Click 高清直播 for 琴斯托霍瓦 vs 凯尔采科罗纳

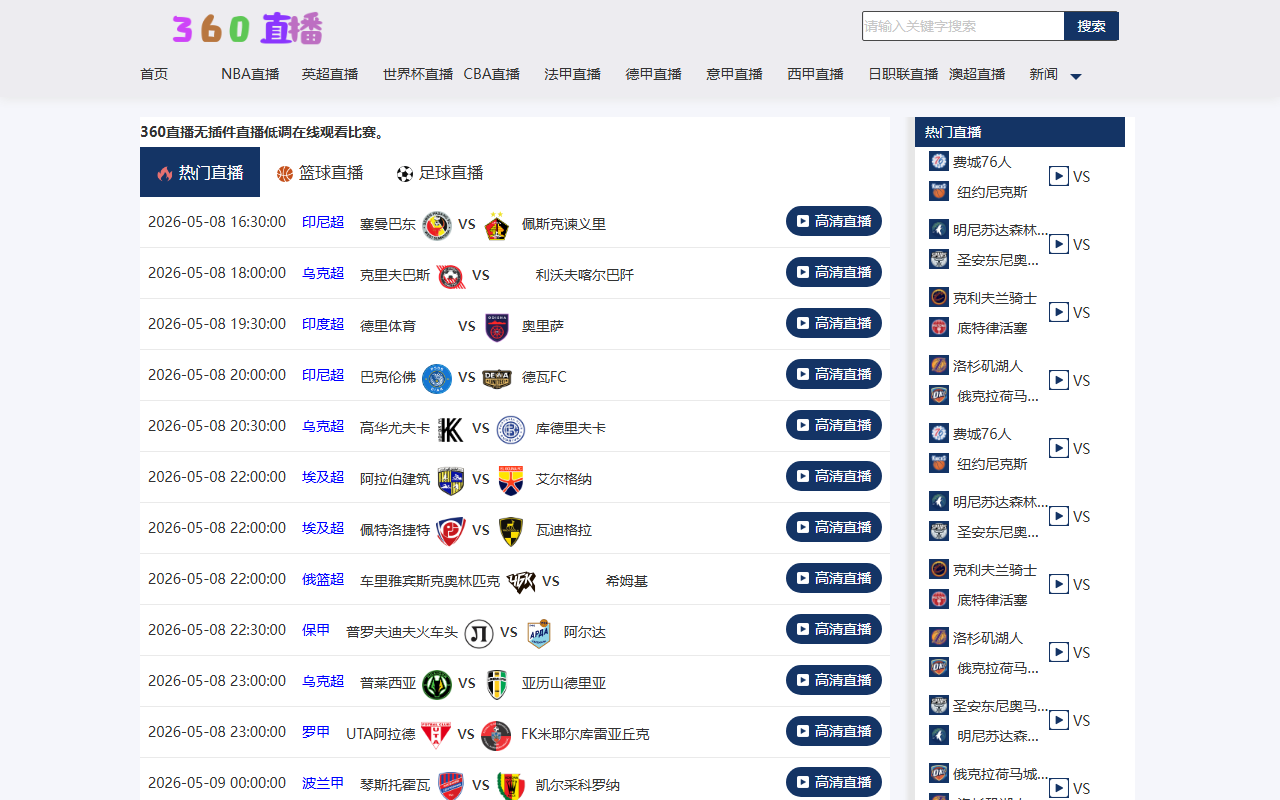pyautogui.click(x=834, y=782)
